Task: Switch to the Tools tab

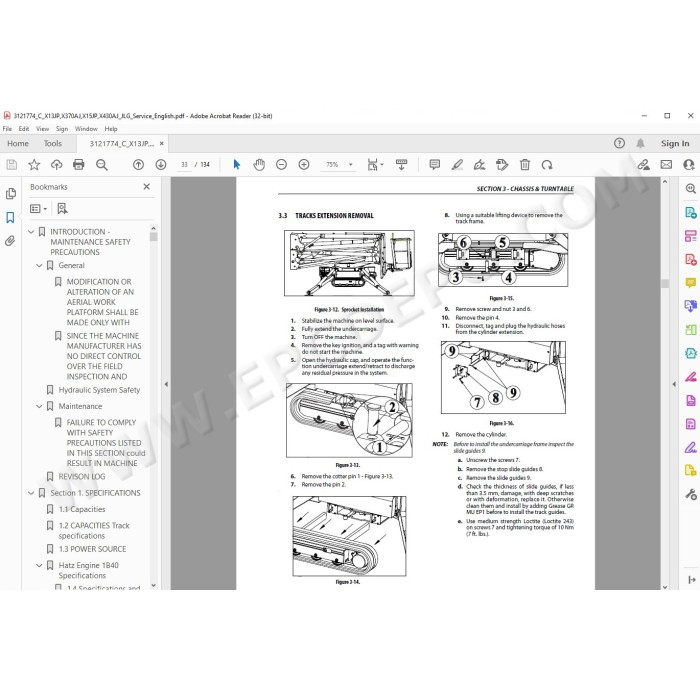Action: [53, 143]
